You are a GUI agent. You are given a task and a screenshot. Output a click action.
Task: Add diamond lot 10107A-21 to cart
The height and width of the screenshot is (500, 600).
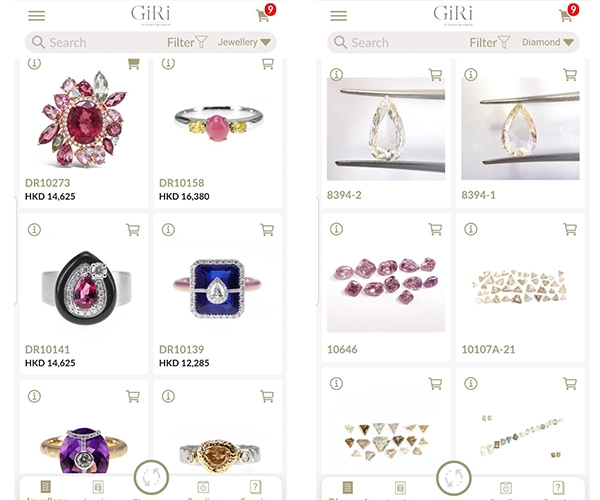pos(570,229)
